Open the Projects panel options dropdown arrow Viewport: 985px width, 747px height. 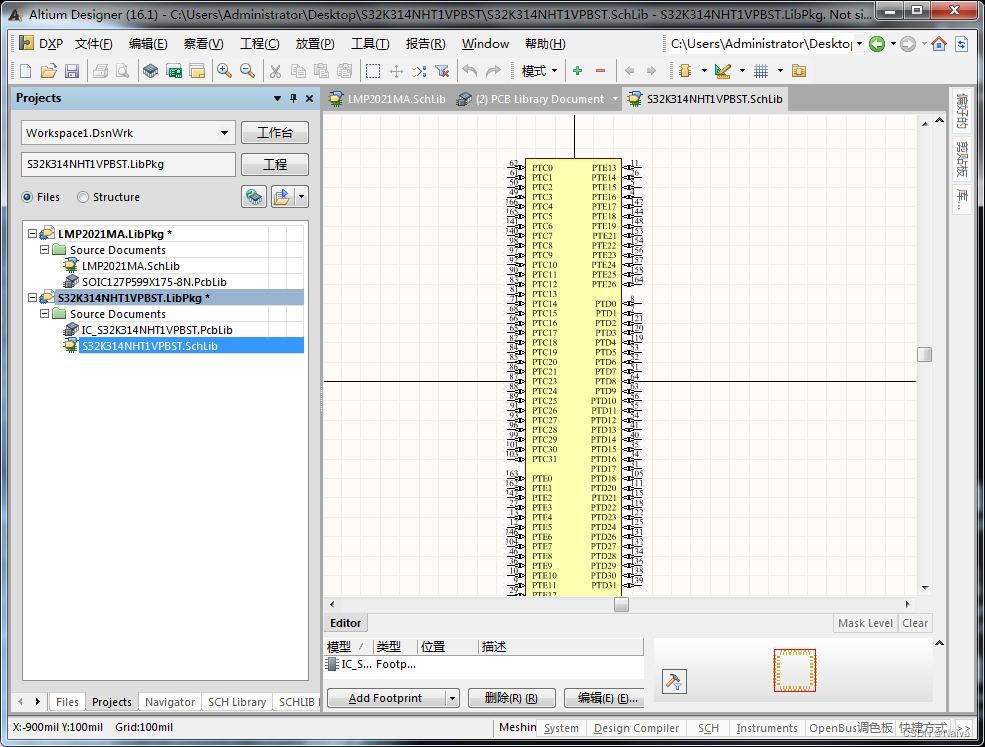click(x=277, y=98)
